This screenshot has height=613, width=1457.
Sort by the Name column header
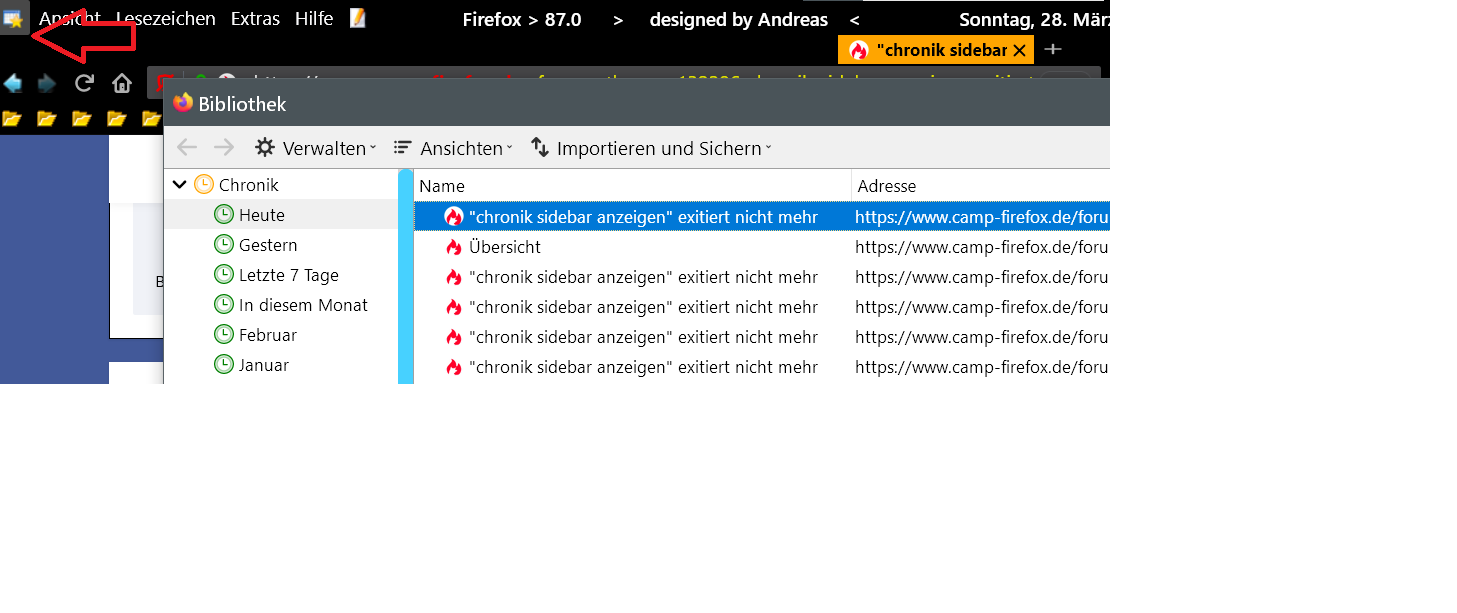point(632,186)
